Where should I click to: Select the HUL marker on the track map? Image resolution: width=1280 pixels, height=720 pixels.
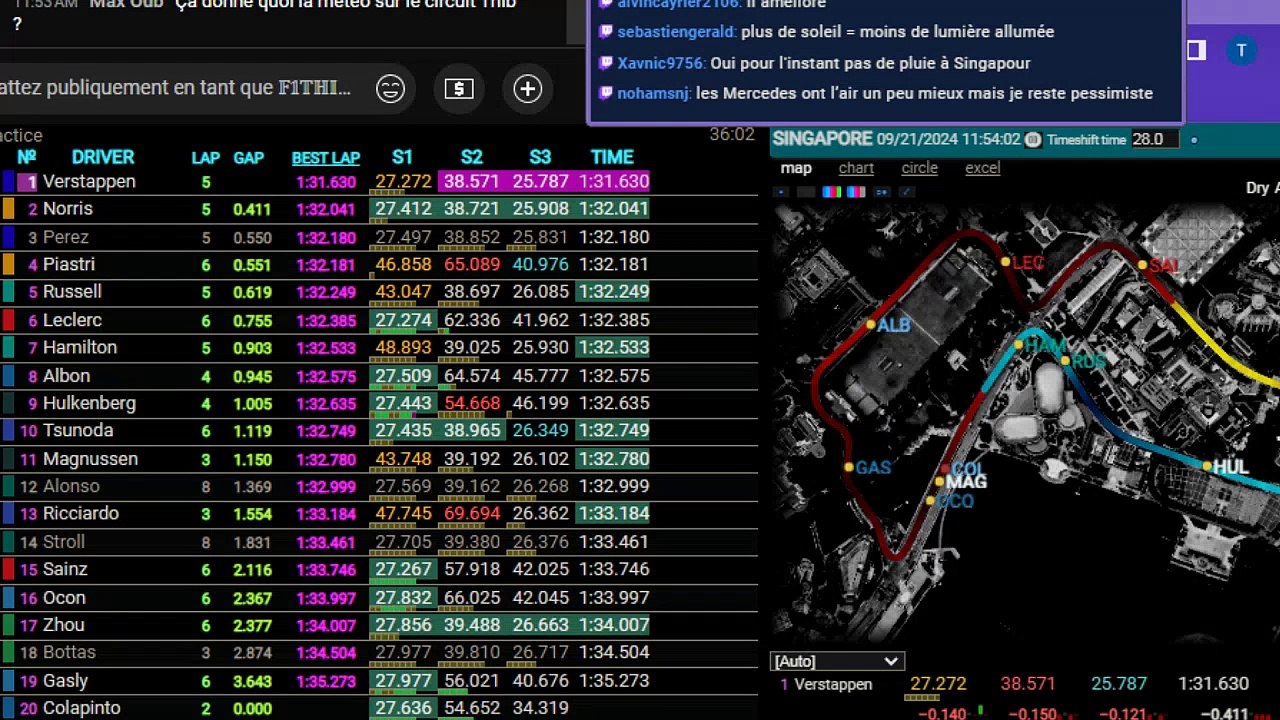pyautogui.click(x=1206, y=466)
